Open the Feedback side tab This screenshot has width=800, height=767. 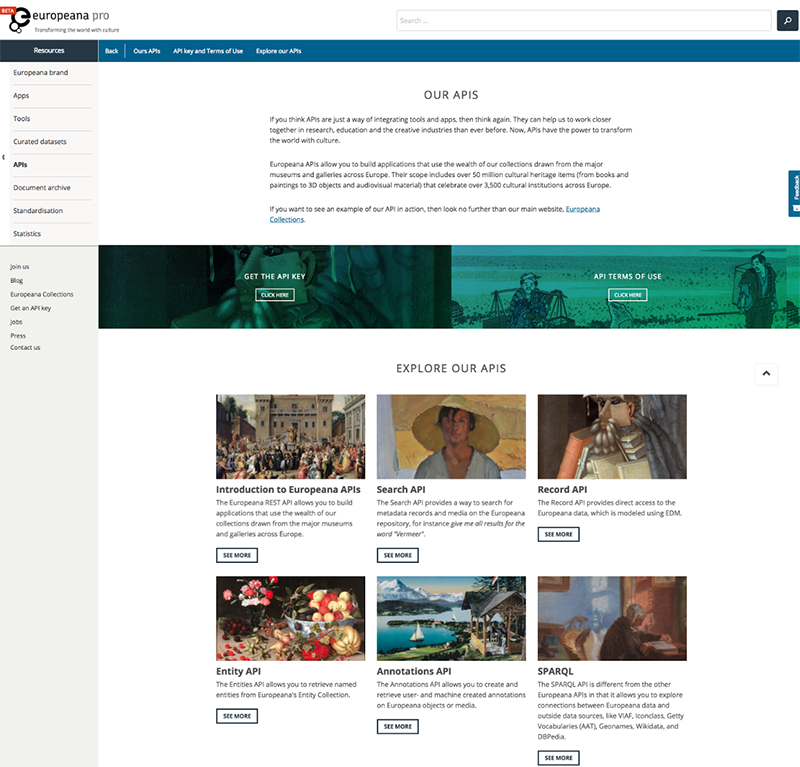794,194
